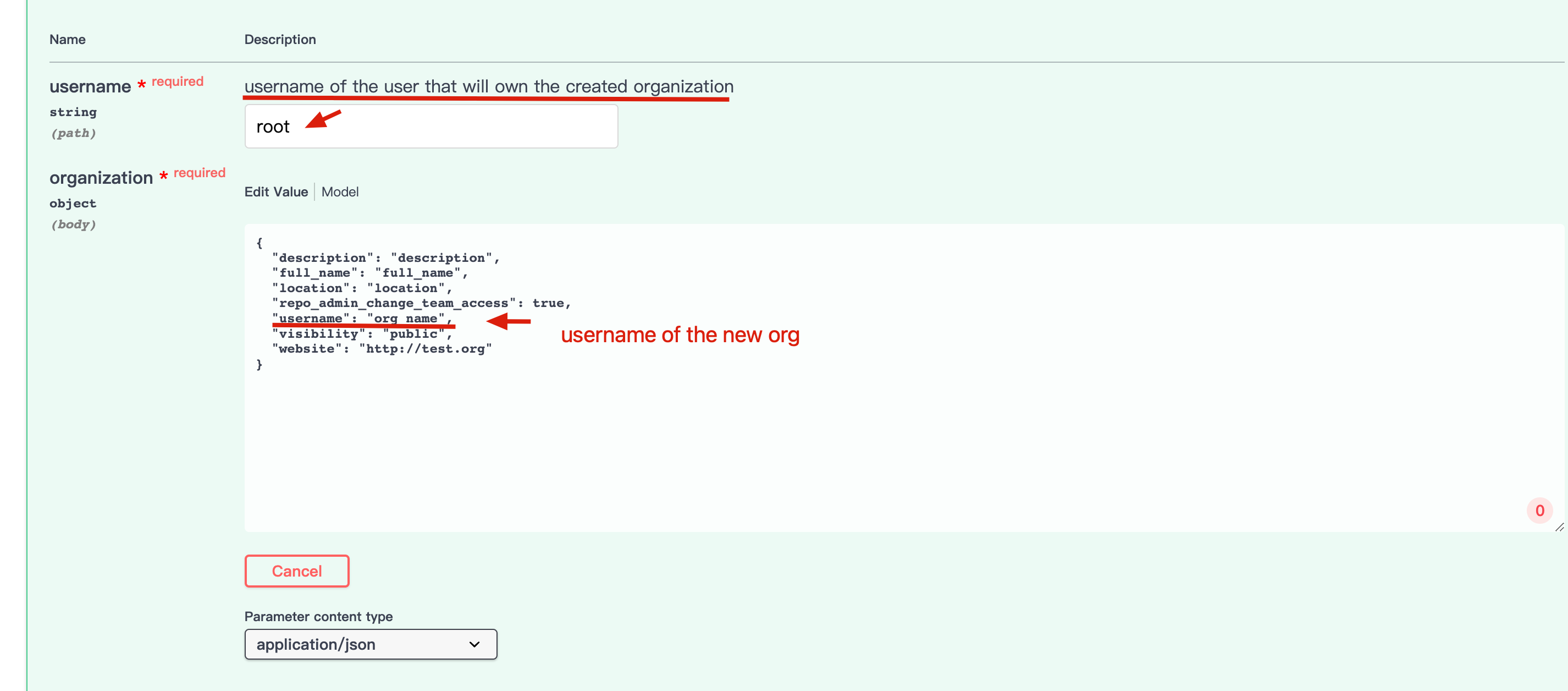Click the Description column header
The height and width of the screenshot is (691, 1568).
(280, 40)
